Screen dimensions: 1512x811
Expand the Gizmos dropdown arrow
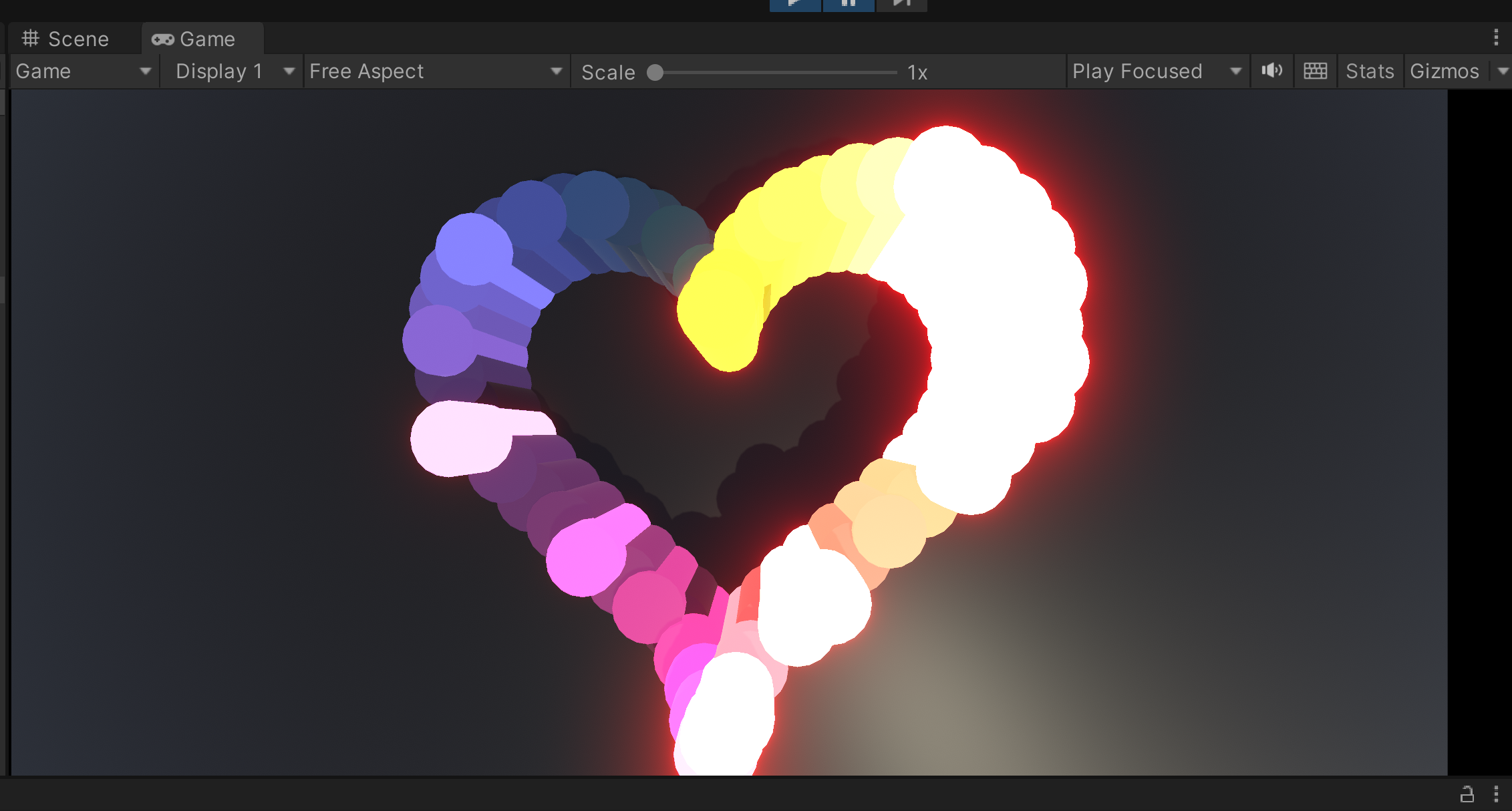point(1503,71)
